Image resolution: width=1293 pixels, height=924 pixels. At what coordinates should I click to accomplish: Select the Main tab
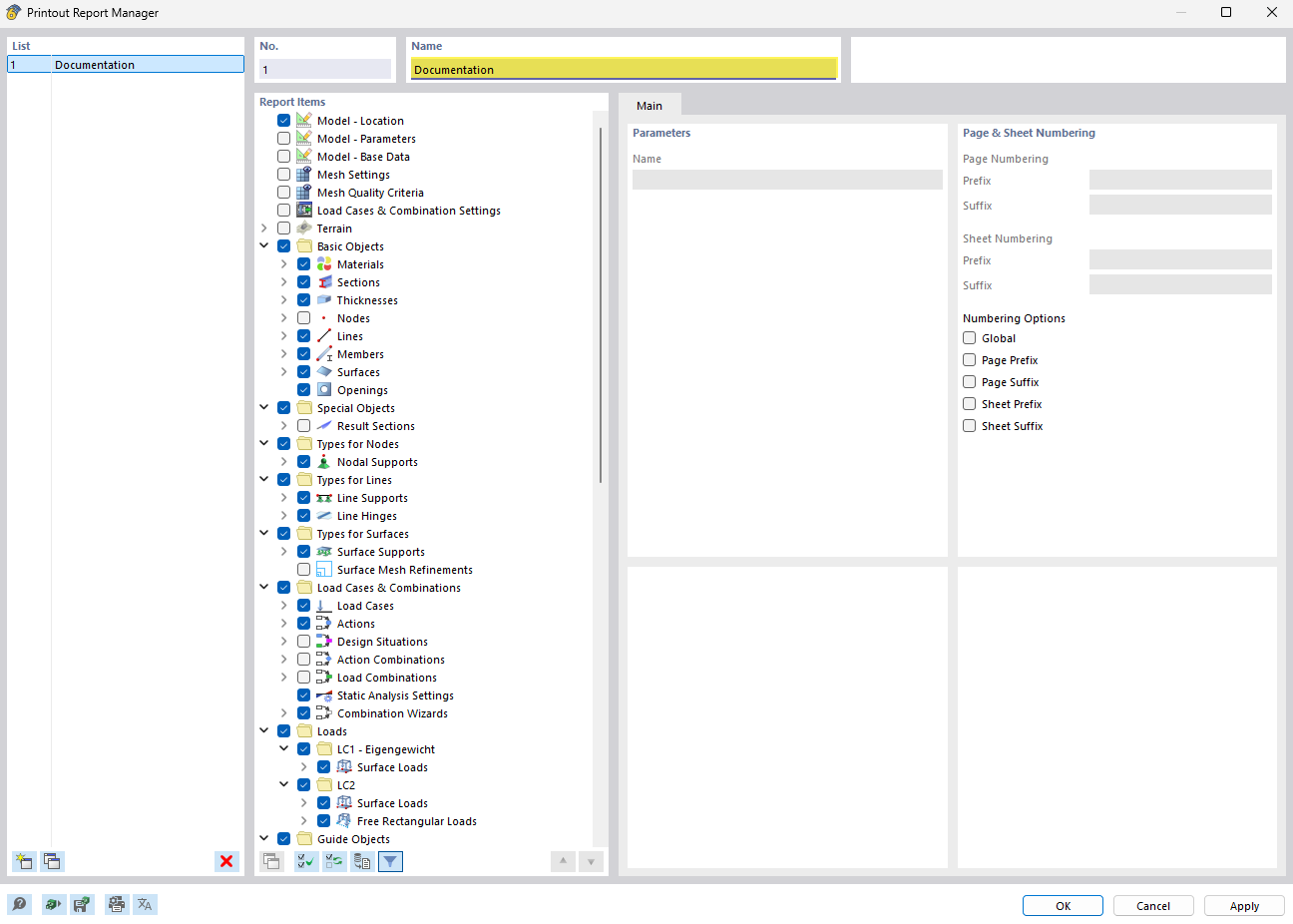pyautogui.click(x=649, y=106)
